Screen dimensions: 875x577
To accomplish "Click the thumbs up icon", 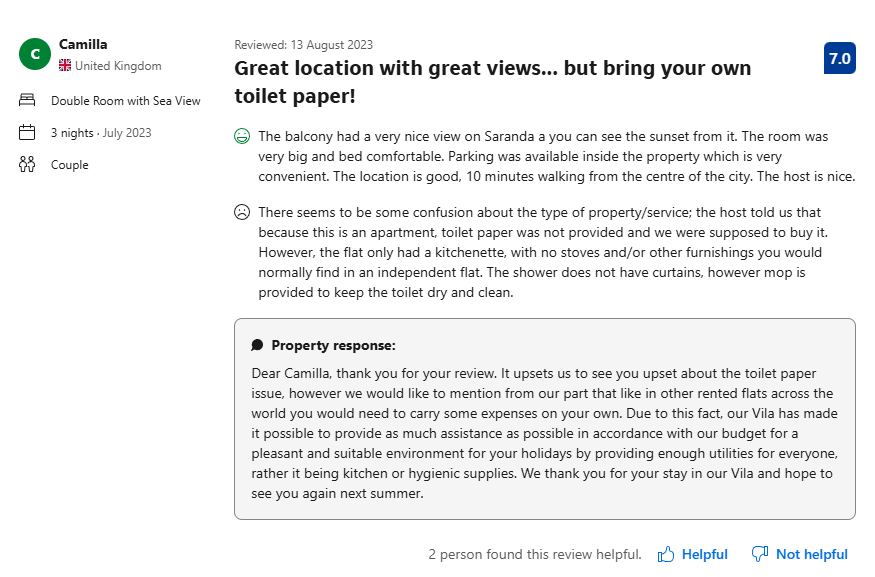I will tap(666, 554).
